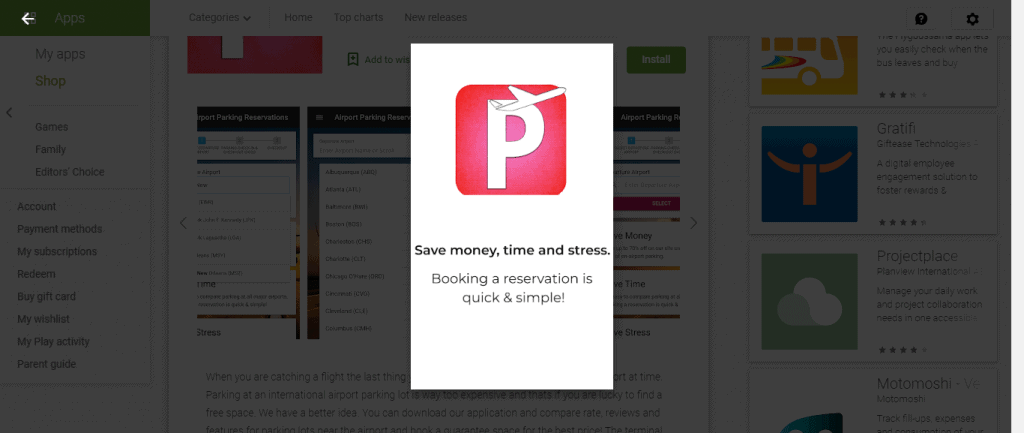Image resolution: width=1024 pixels, height=433 pixels.
Task: Click the green Install button
Action: [x=656, y=59]
